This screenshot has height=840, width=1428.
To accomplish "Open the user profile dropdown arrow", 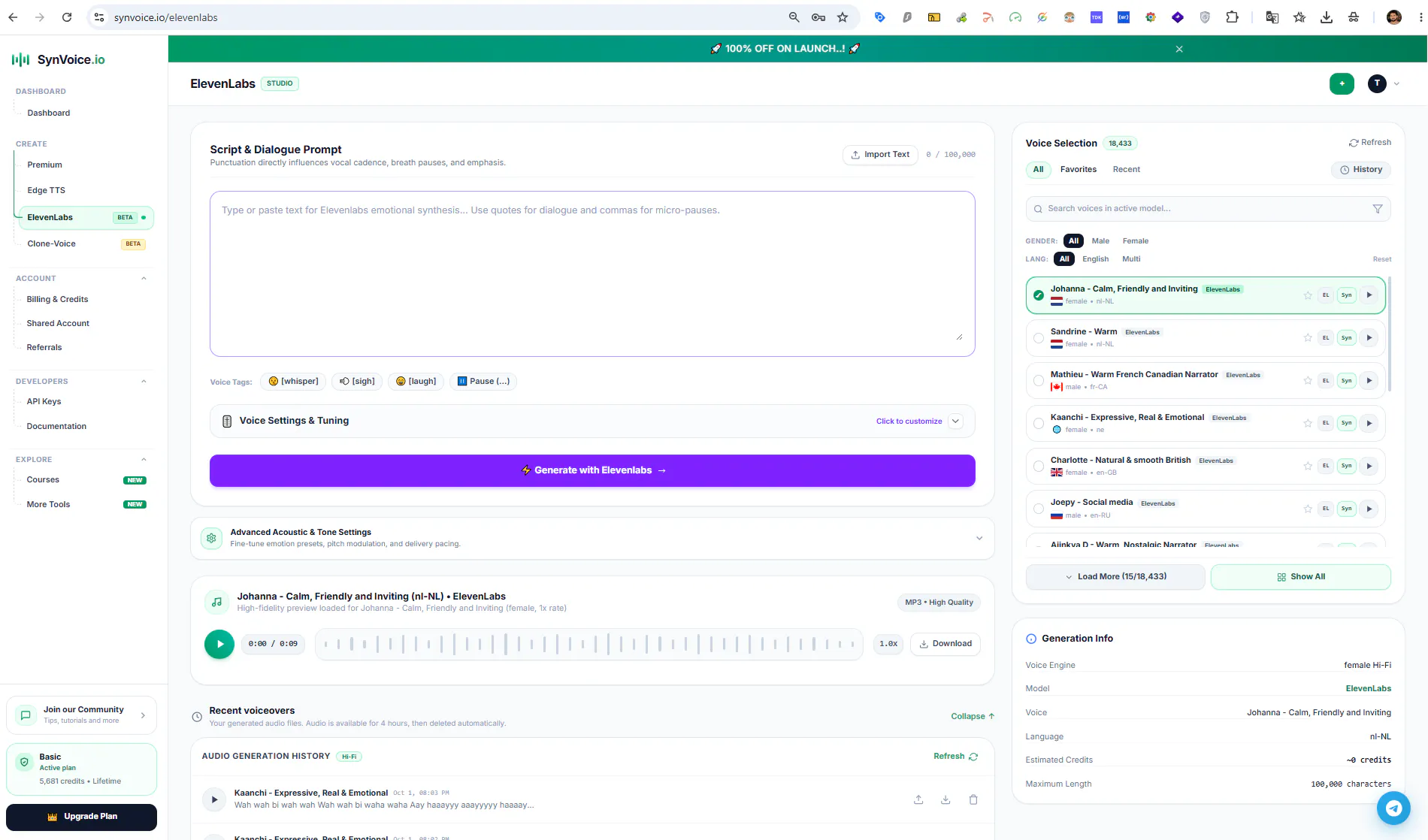I will (1396, 84).
